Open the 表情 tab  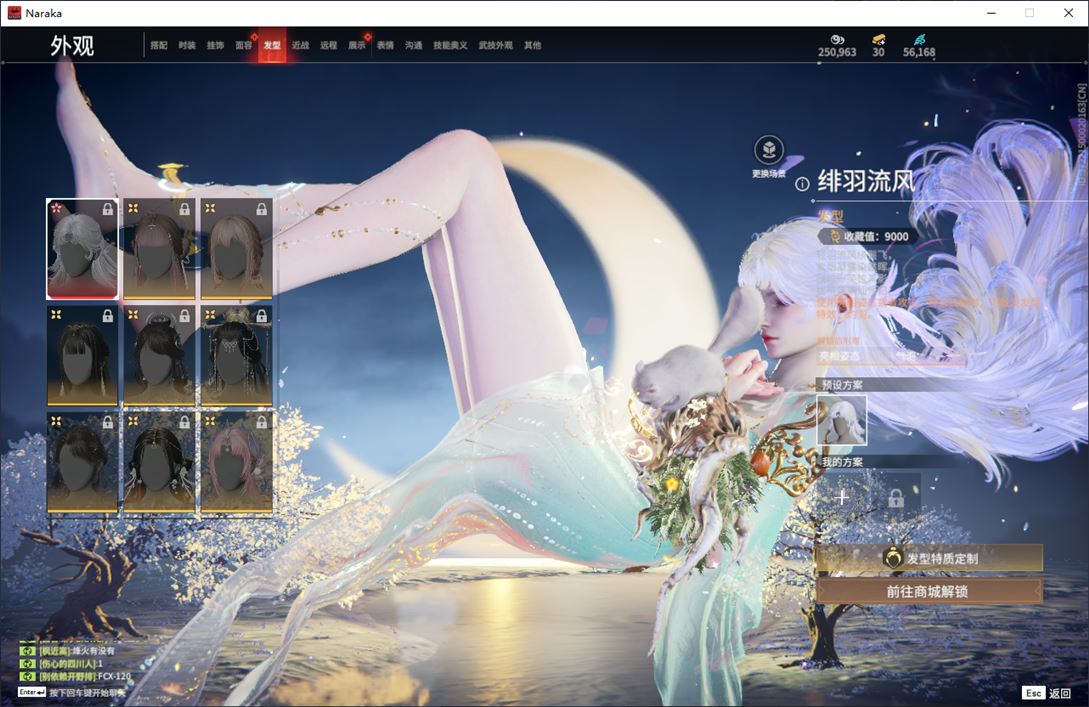point(385,45)
